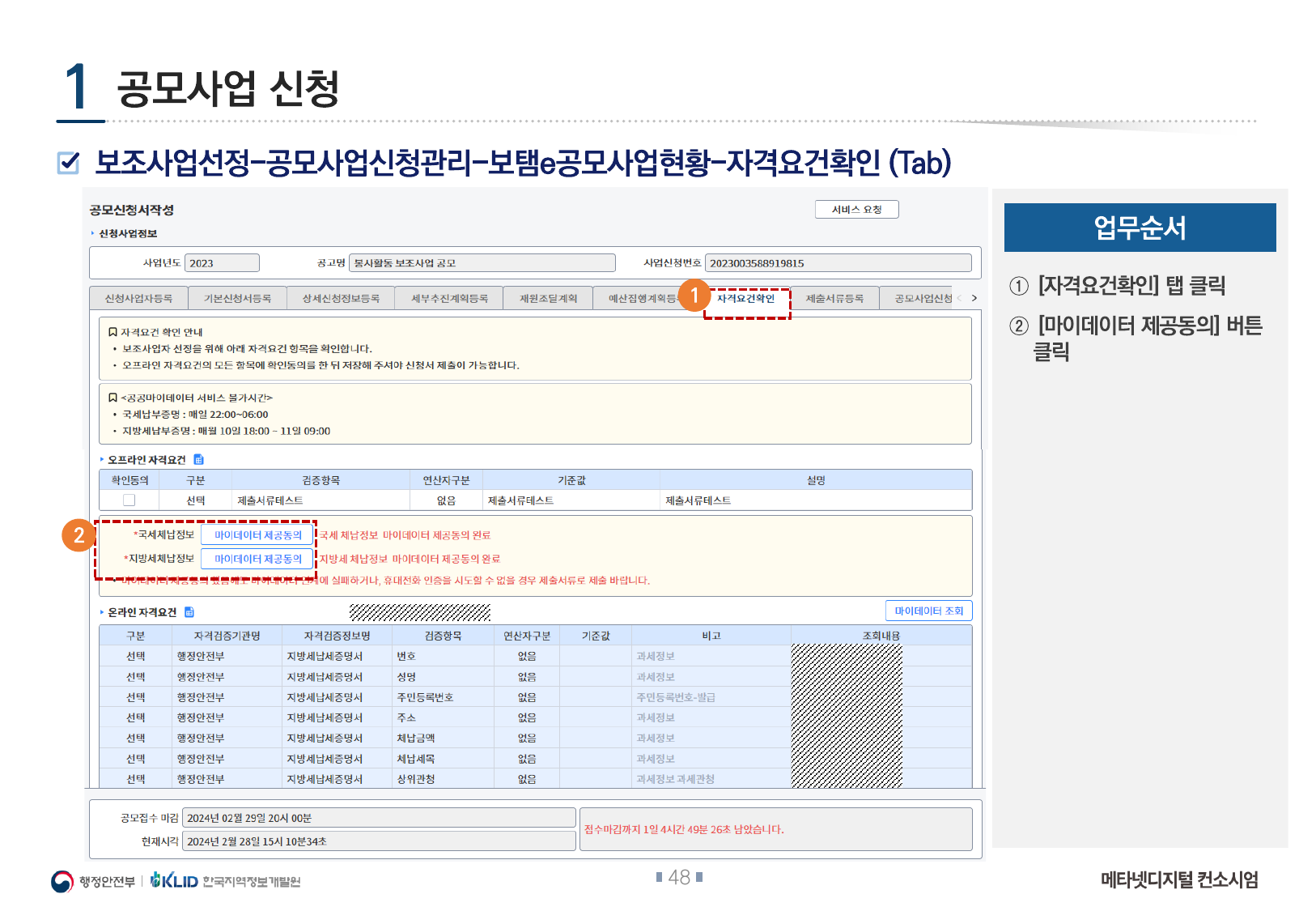Click the 마이데이터 조회 button
The image size is (1316, 911).
coord(928,611)
